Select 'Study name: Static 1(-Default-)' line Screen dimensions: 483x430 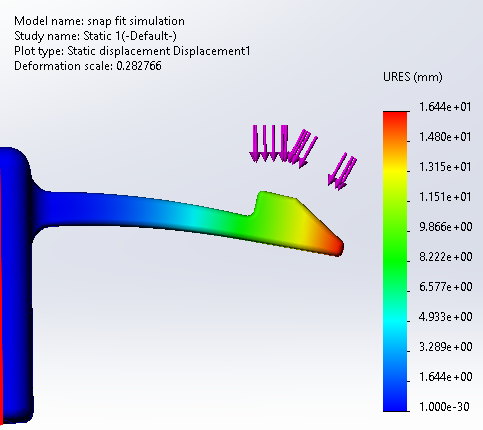click(x=95, y=36)
